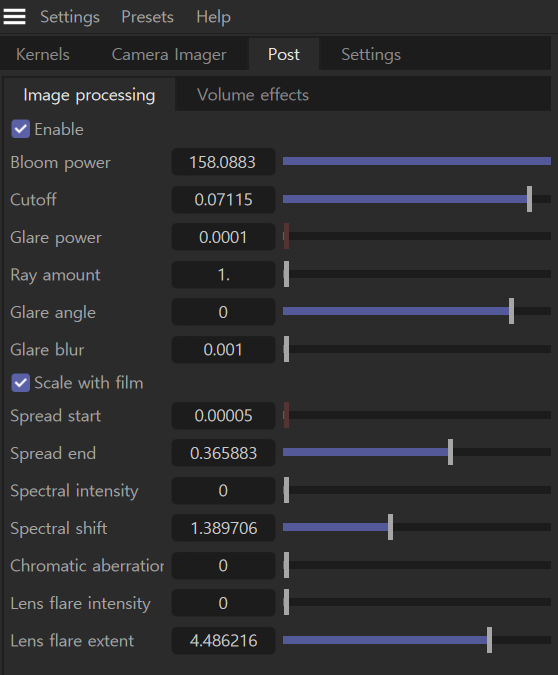Click the Cutoff value field
Screen dimensions: 558x675
[x=223, y=199]
